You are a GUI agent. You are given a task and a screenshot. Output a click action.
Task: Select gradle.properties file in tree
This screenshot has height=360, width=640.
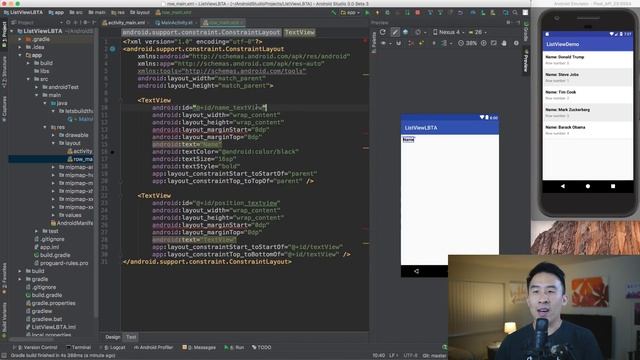pyautogui.click(x=51, y=303)
